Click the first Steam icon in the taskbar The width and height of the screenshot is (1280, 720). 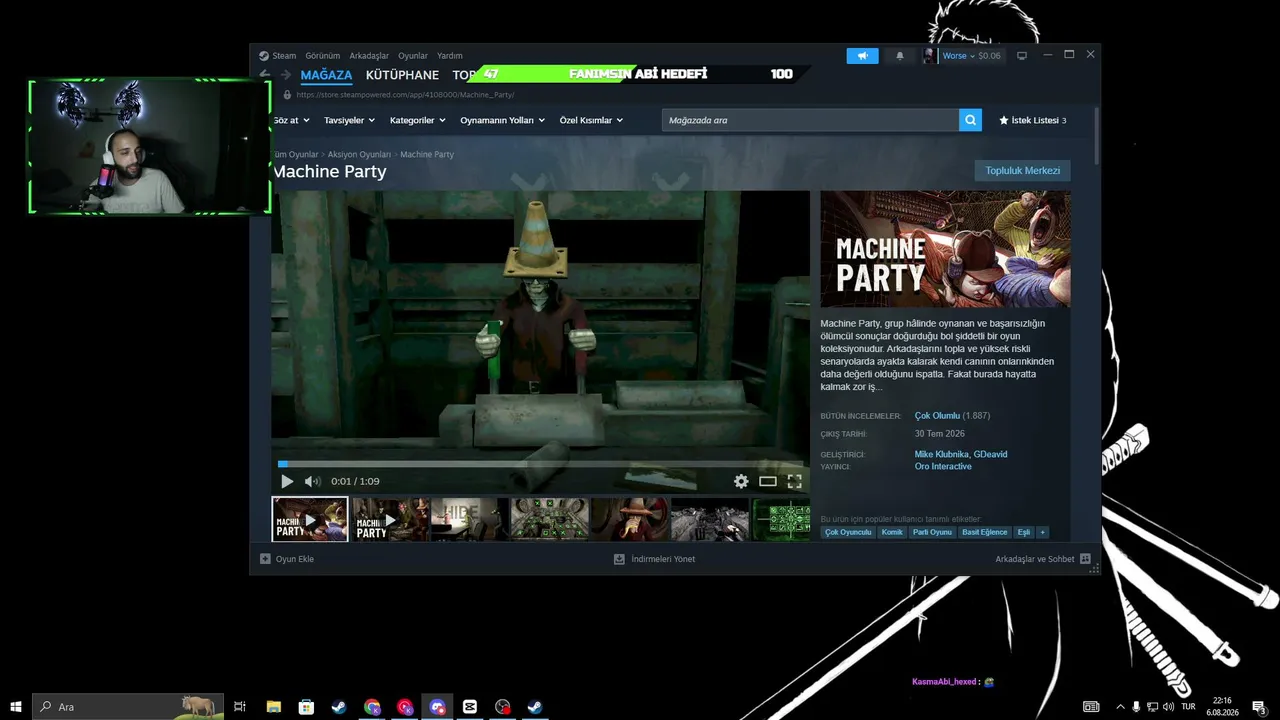pyautogui.click(x=339, y=707)
